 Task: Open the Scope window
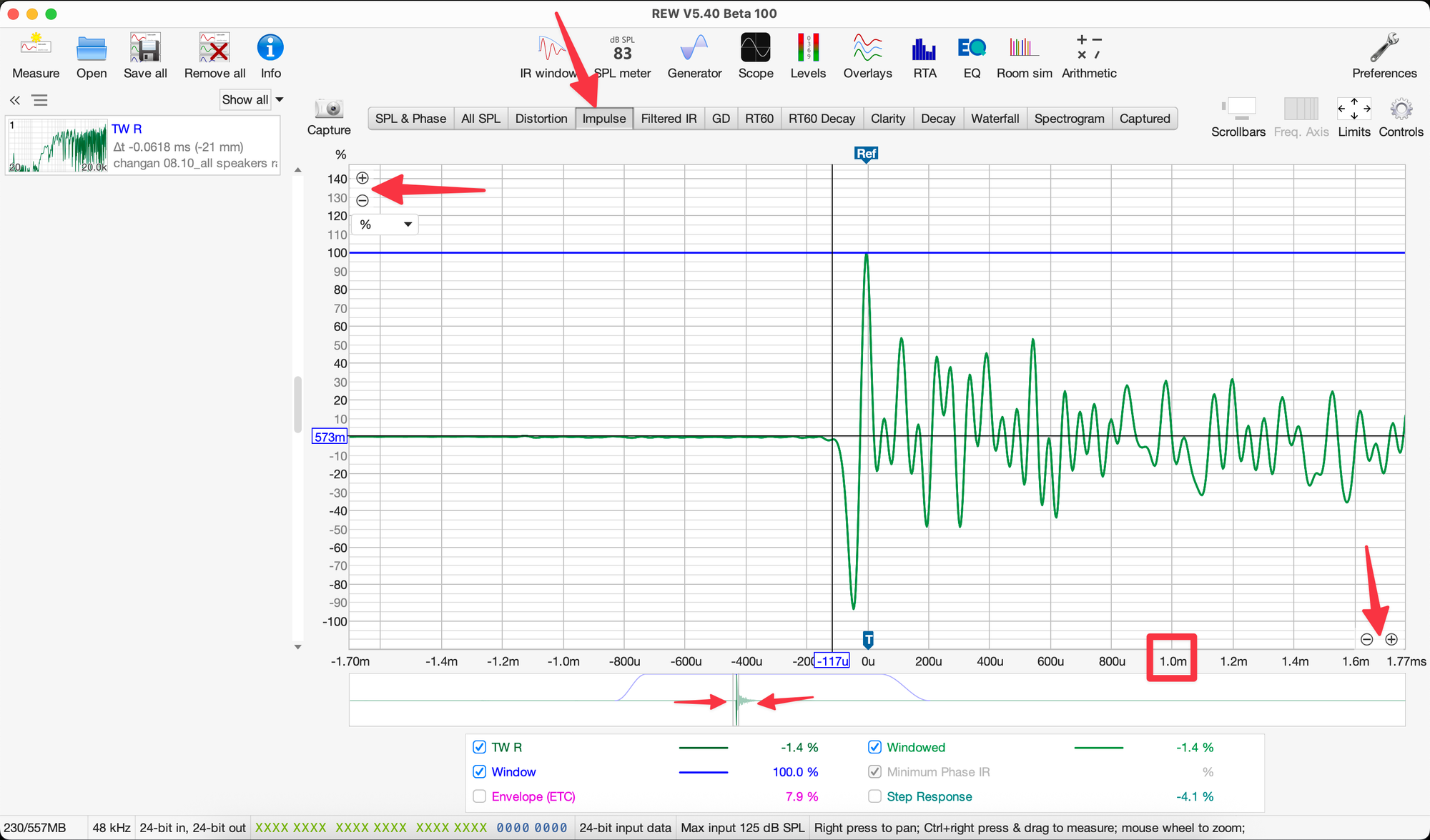click(x=756, y=49)
